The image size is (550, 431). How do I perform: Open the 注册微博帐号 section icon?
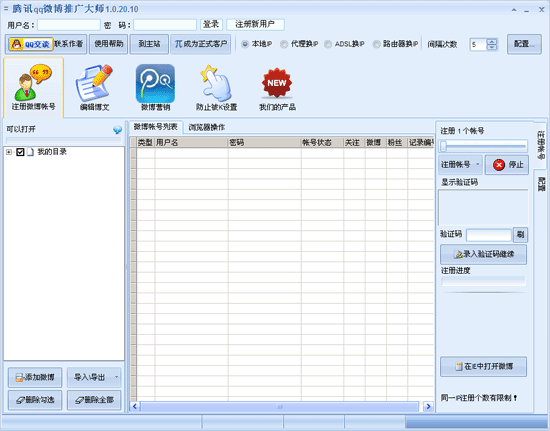tap(34, 88)
